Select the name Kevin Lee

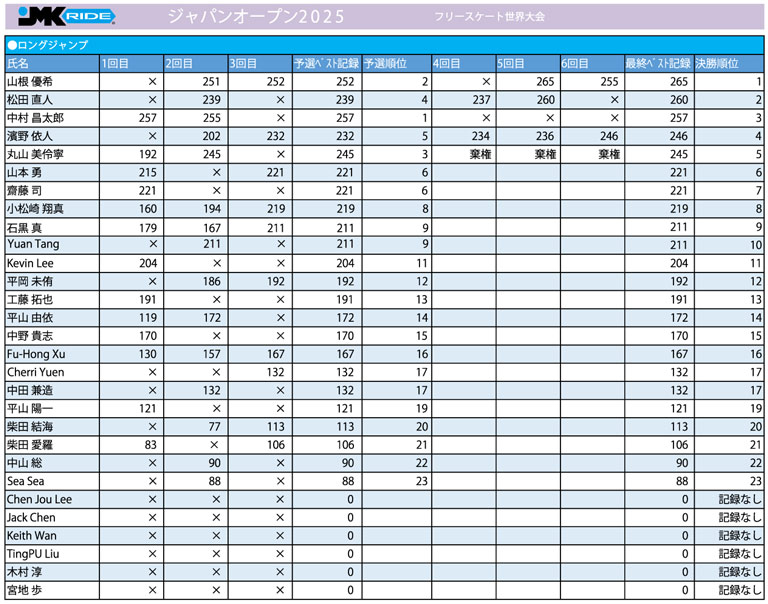pyautogui.click(x=30, y=264)
